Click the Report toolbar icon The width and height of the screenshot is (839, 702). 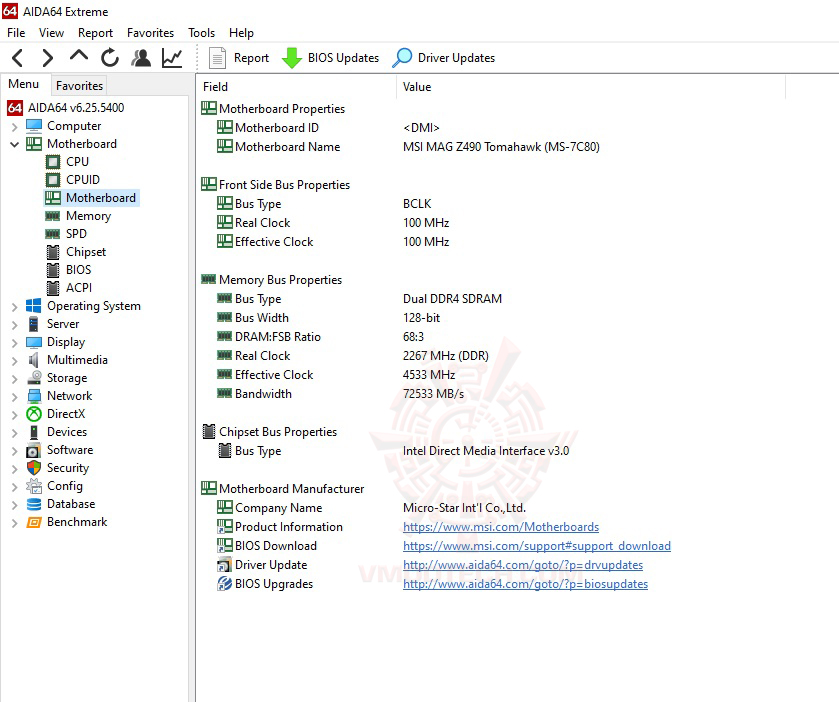click(218, 57)
